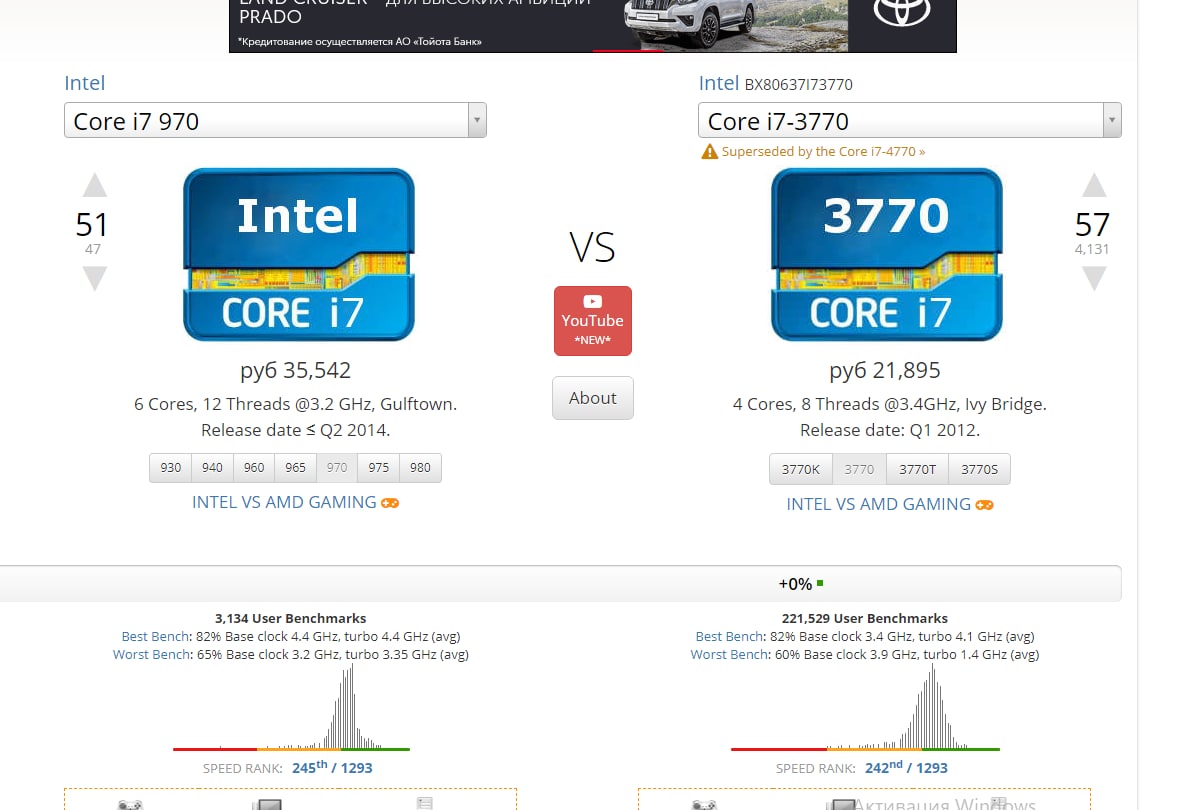1202x810 pixels.
Task: Open the Toyota Land Cruiser Prado ad
Action: point(593,26)
